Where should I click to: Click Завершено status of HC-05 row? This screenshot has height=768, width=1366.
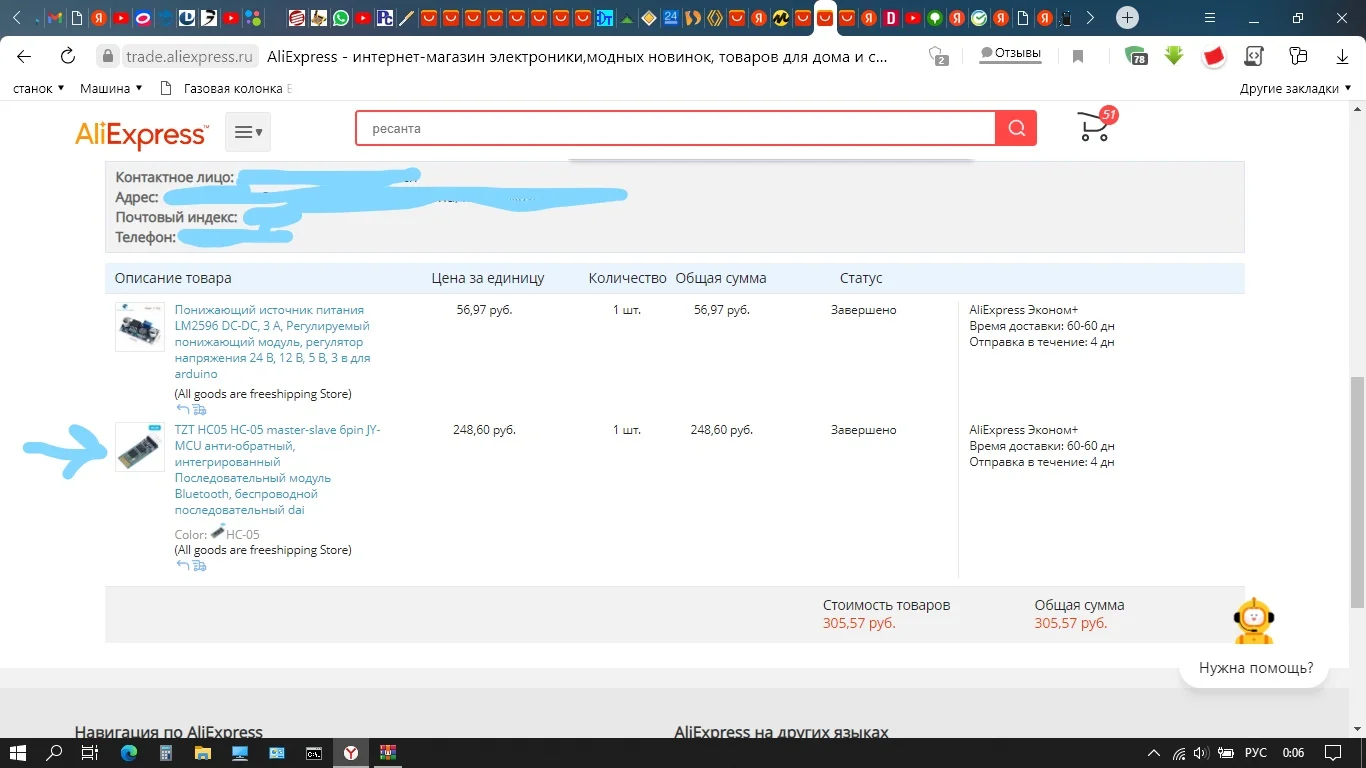(863, 430)
